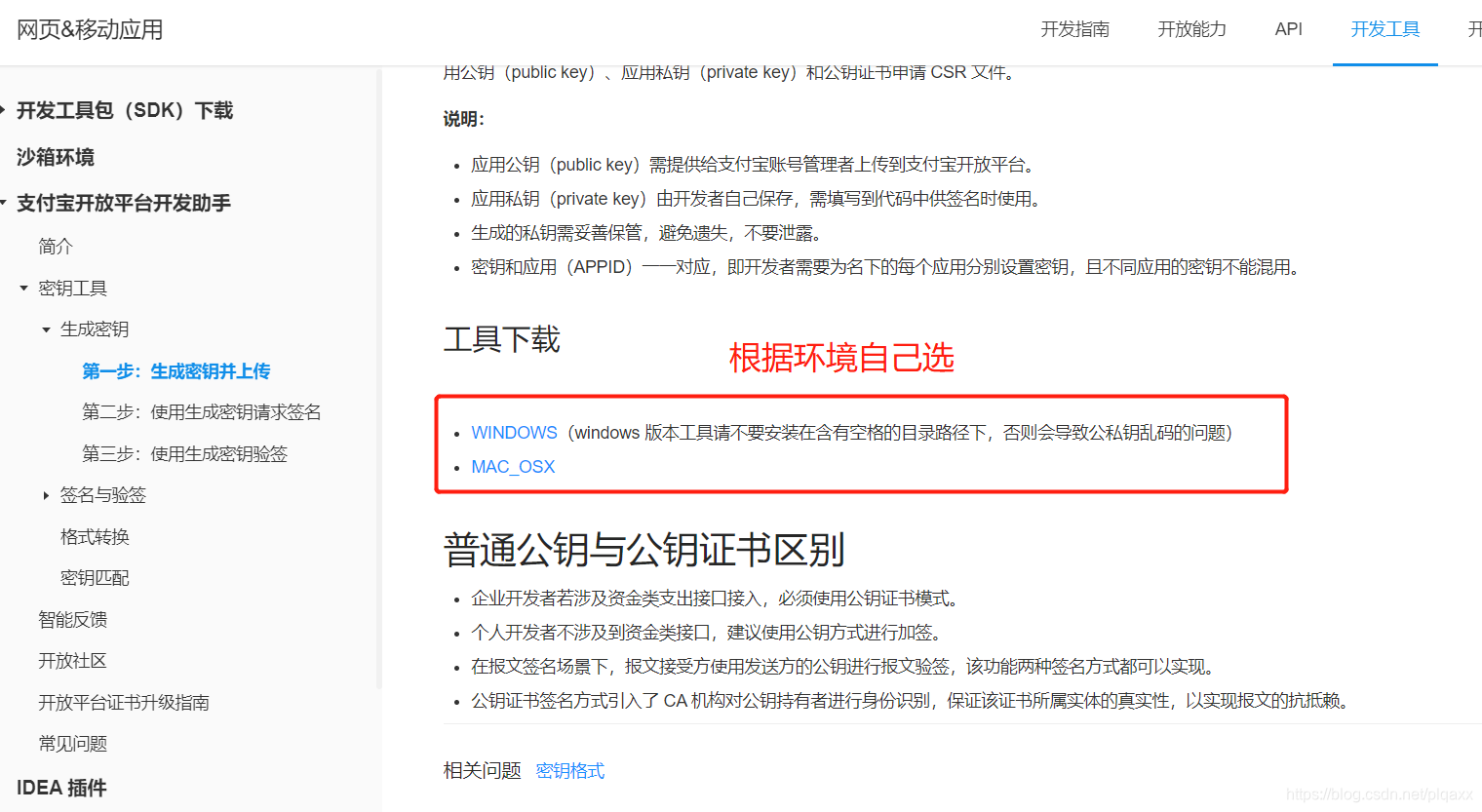Image resolution: width=1482 pixels, height=812 pixels.
Task: Click the 签名与验签 tree label
Action: tap(103, 495)
